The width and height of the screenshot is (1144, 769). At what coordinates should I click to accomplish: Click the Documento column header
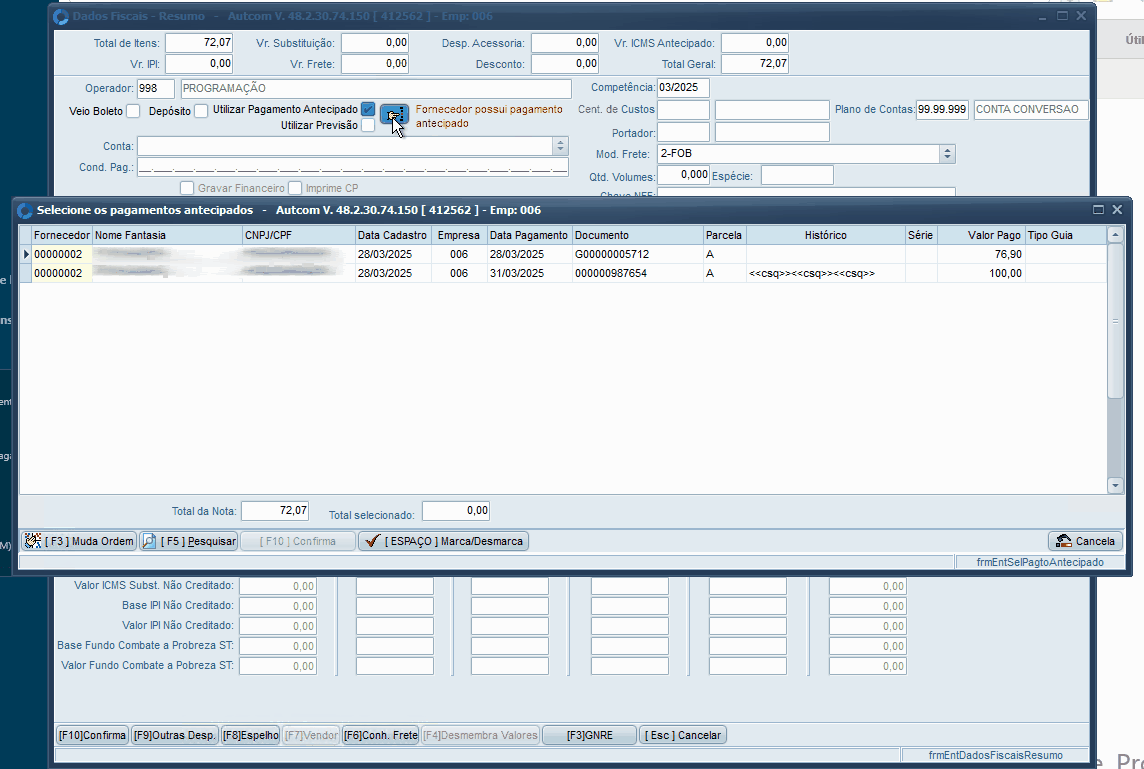tap(638, 236)
